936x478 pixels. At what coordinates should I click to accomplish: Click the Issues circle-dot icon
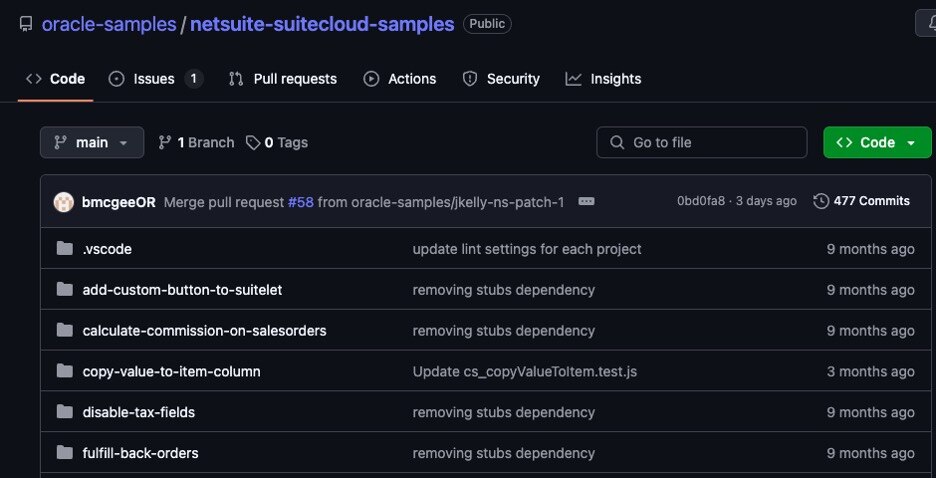tap(116, 79)
